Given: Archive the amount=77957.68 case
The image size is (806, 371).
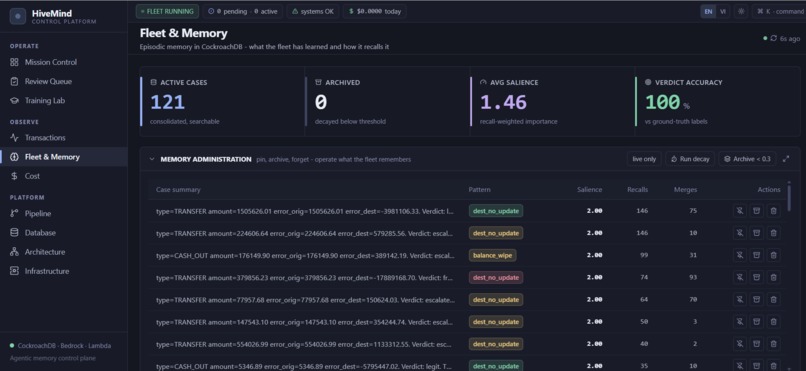Looking at the screenshot, I should pyautogui.click(x=756, y=299).
